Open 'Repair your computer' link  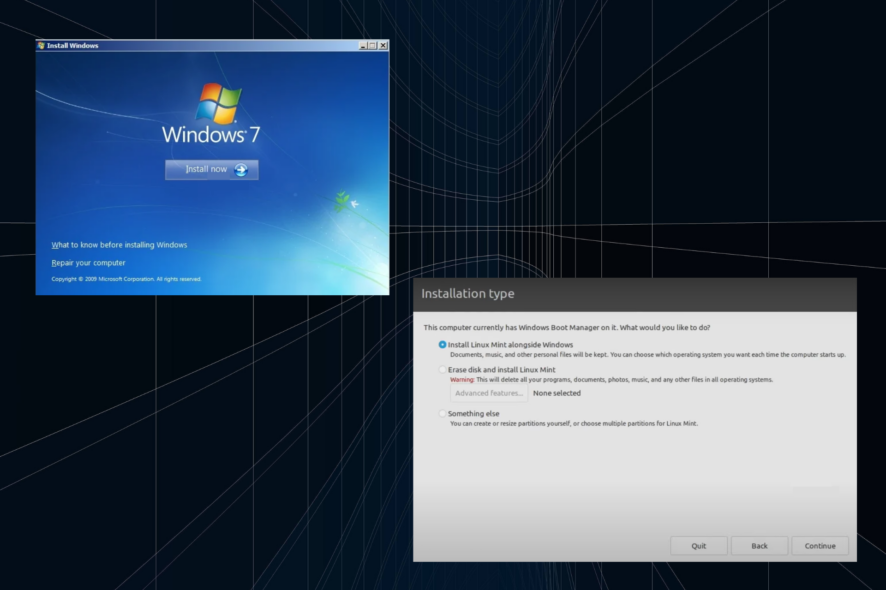click(88, 263)
